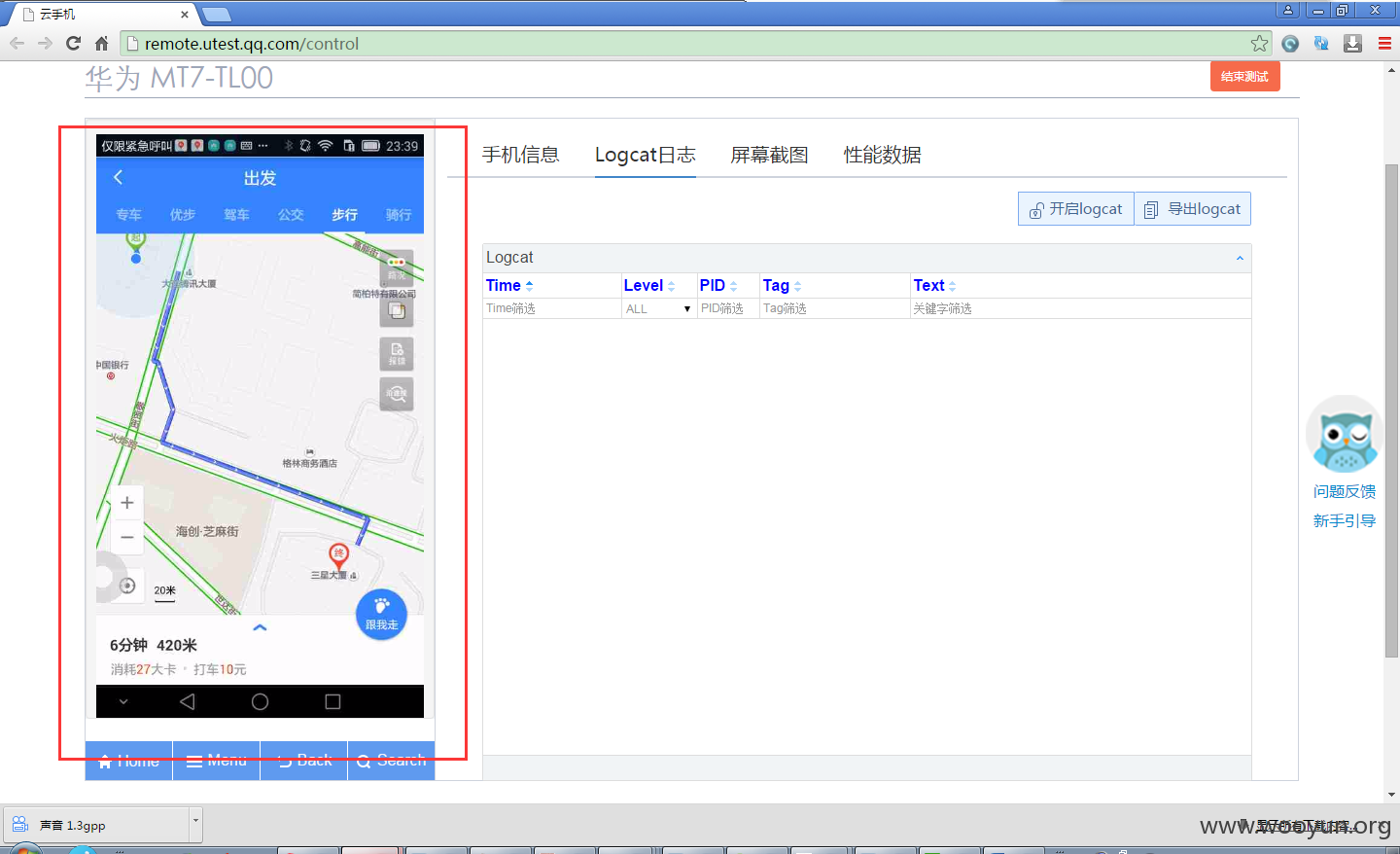This screenshot has height=854, width=1400.
Task: Select the 公交 bus tab
Action: 291,215
